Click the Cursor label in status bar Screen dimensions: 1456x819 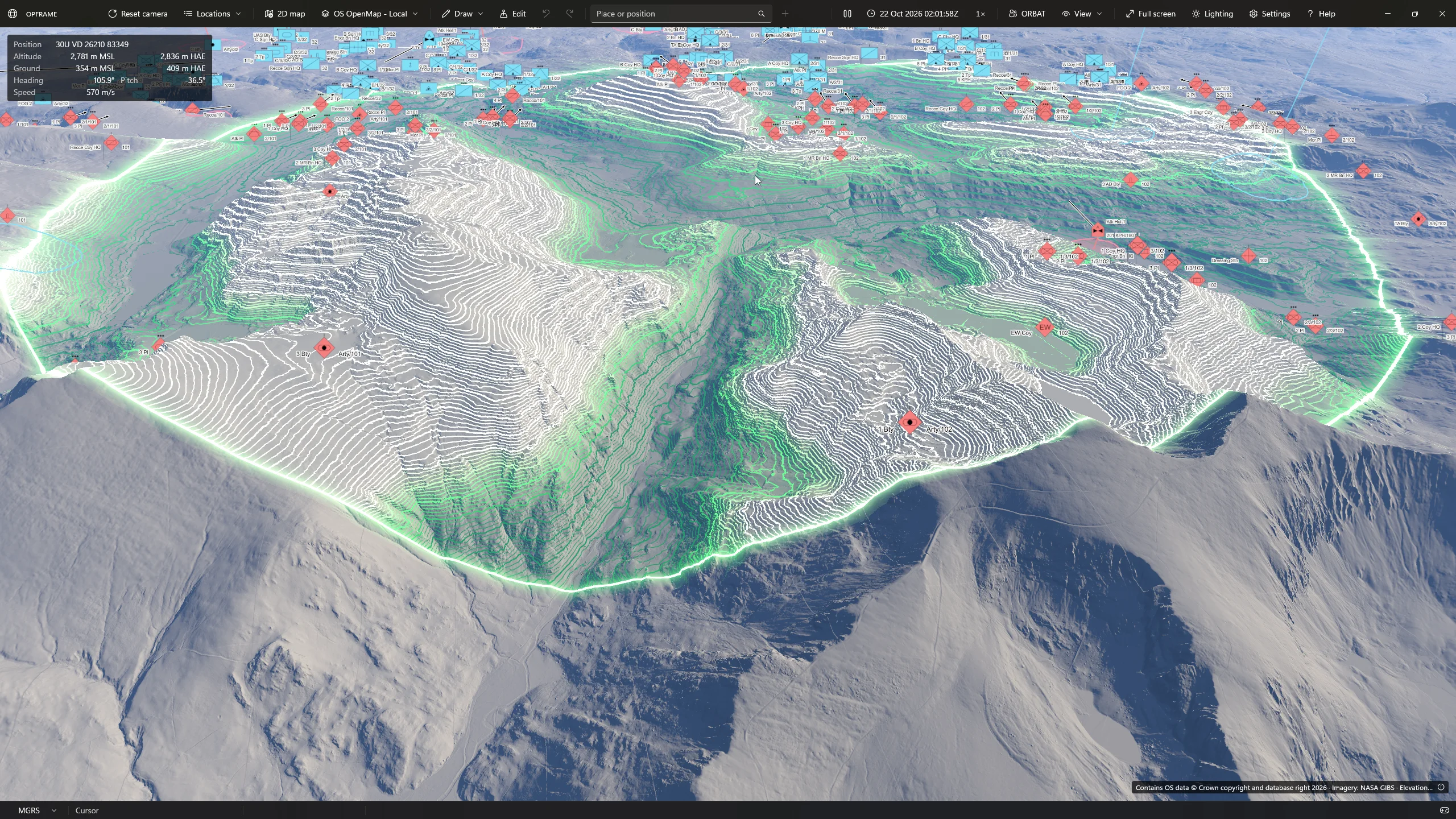click(87, 810)
